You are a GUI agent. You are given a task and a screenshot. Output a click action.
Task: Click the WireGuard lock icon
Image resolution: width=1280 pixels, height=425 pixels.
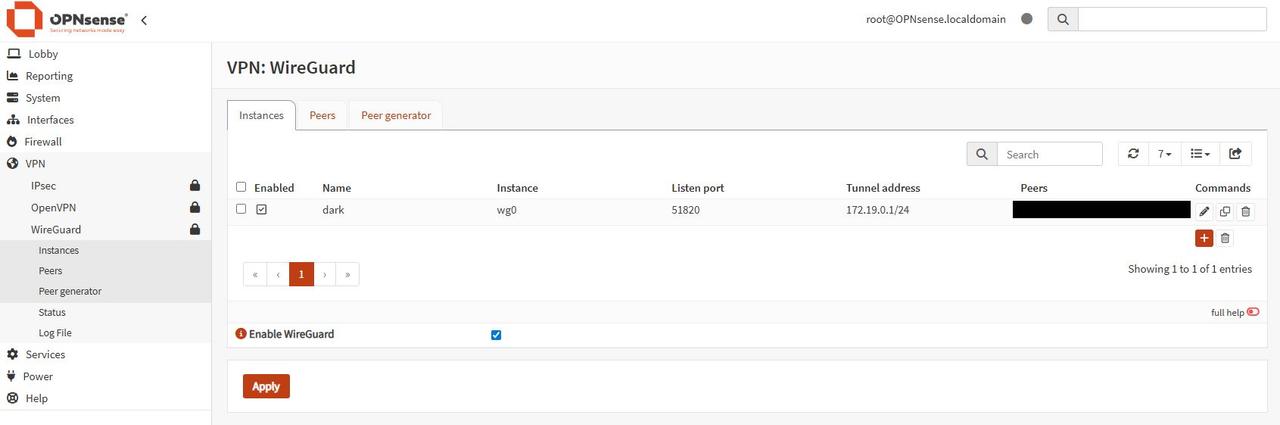(195, 230)
